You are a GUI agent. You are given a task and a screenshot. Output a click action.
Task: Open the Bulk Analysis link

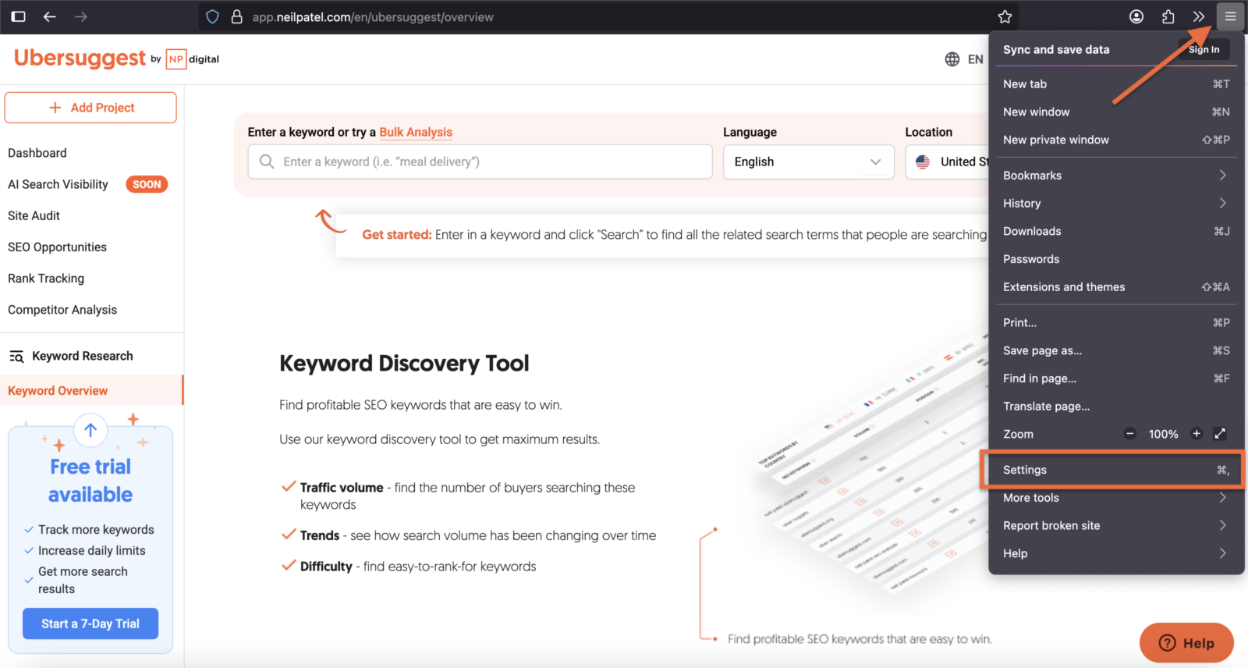coord(416,132)
